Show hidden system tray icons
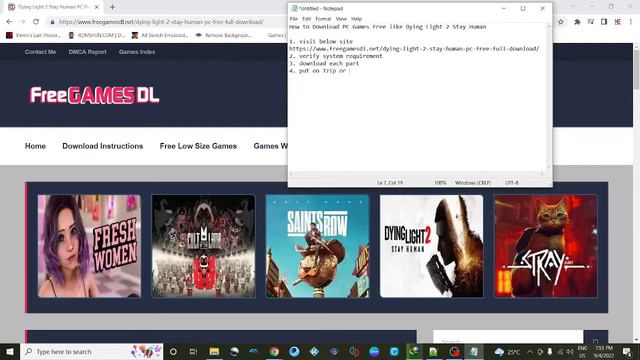Screen dimensions: 640x360 coord(530,351)
